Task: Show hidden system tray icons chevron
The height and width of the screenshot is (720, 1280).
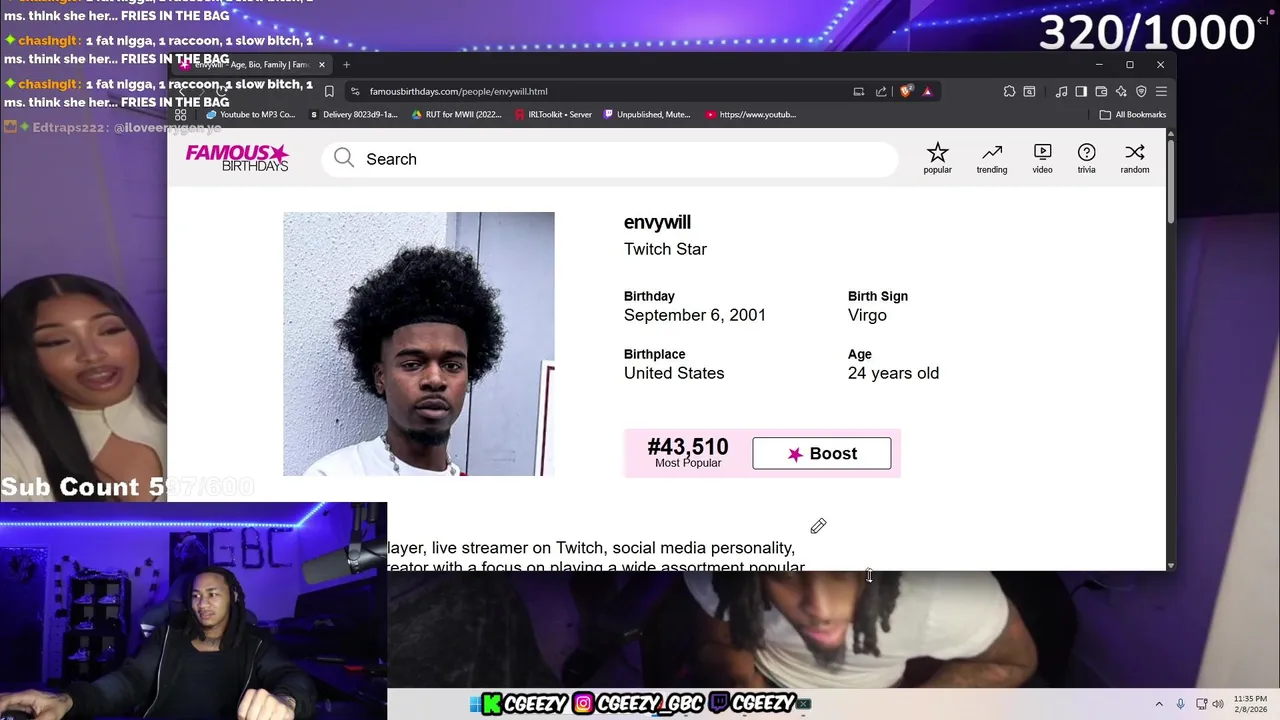Action: (1159, 704)
